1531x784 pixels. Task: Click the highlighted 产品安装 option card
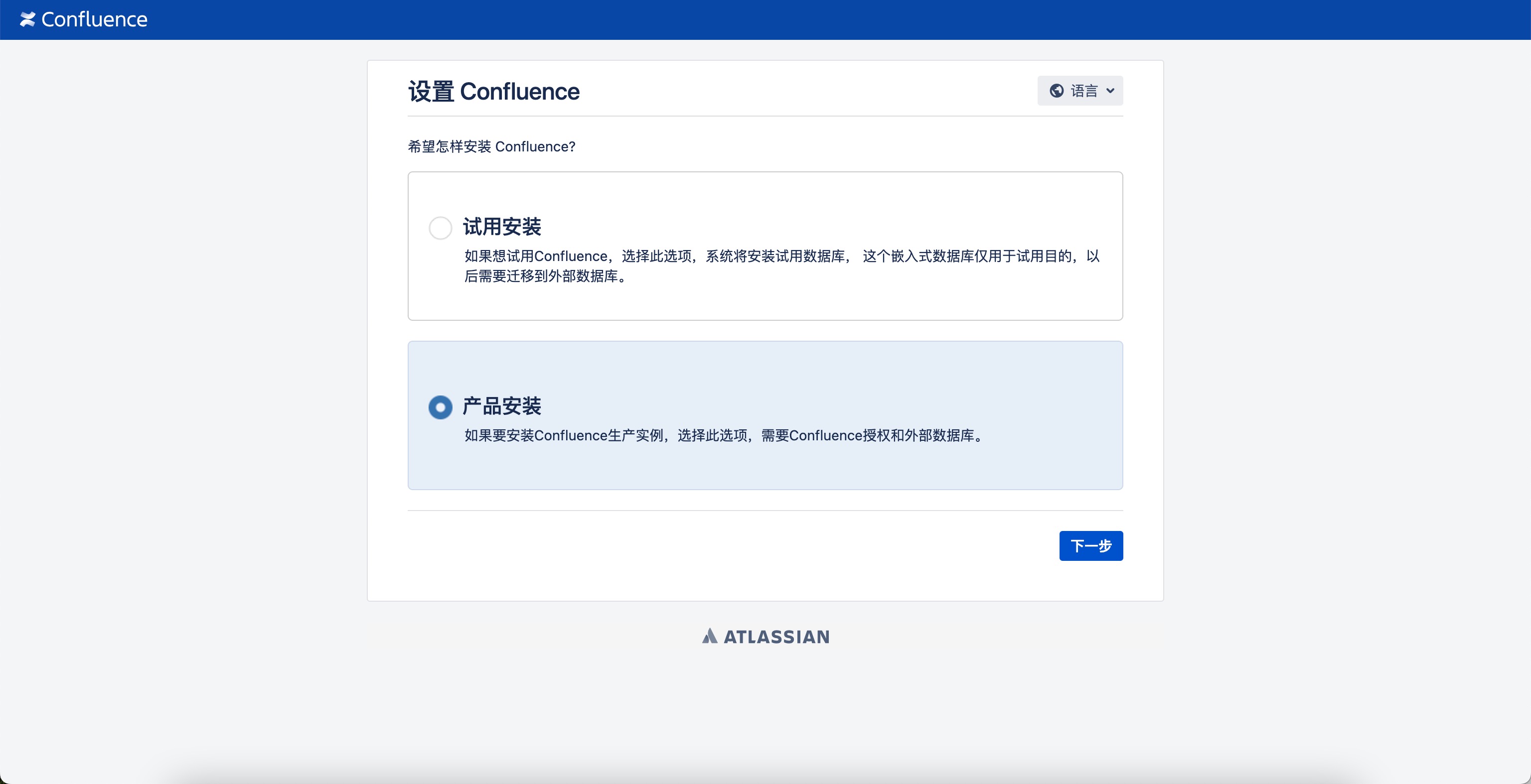point(765,415)
